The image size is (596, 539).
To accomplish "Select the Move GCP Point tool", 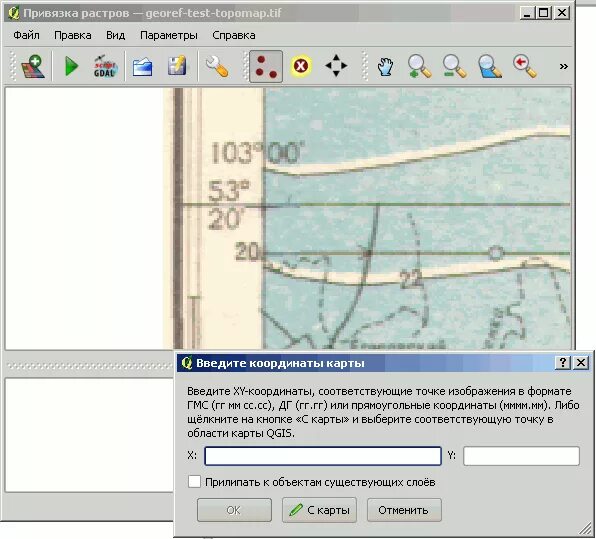I will pos(336,66).
